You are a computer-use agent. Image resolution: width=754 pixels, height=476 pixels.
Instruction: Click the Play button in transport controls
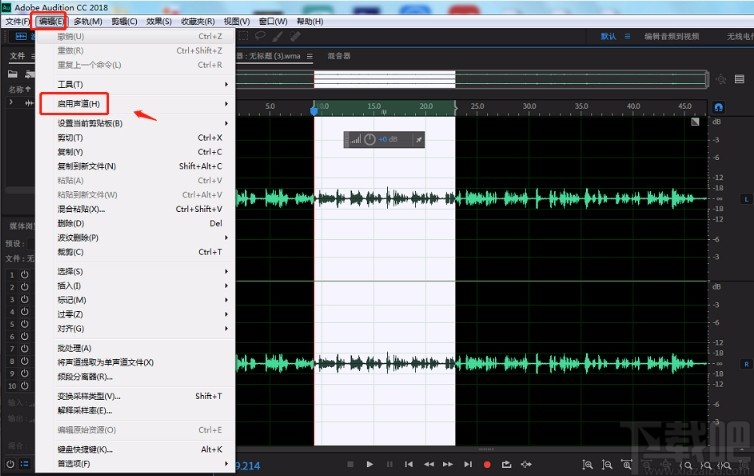pos(369,464)
